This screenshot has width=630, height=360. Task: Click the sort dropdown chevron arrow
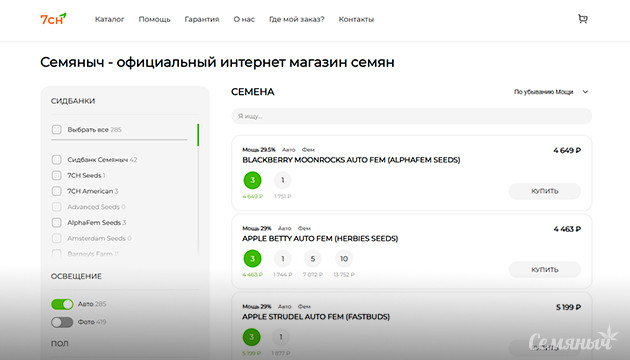pos(585,92)
